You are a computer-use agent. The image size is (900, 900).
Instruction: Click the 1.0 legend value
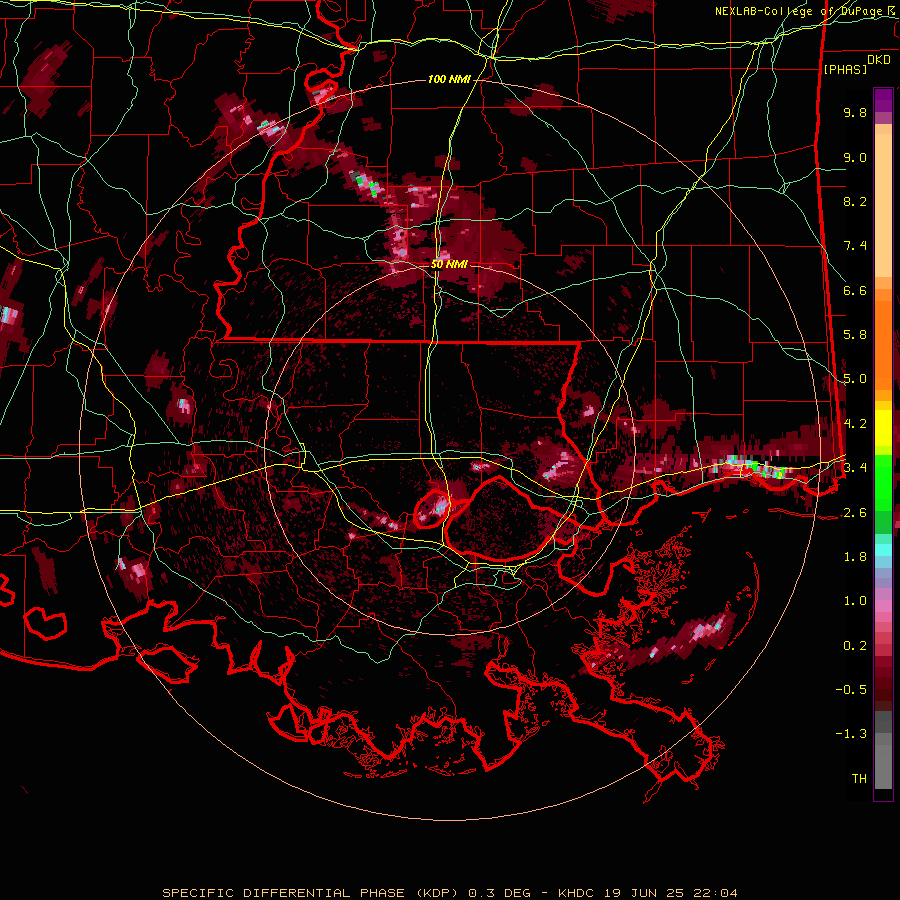point(855,601)
